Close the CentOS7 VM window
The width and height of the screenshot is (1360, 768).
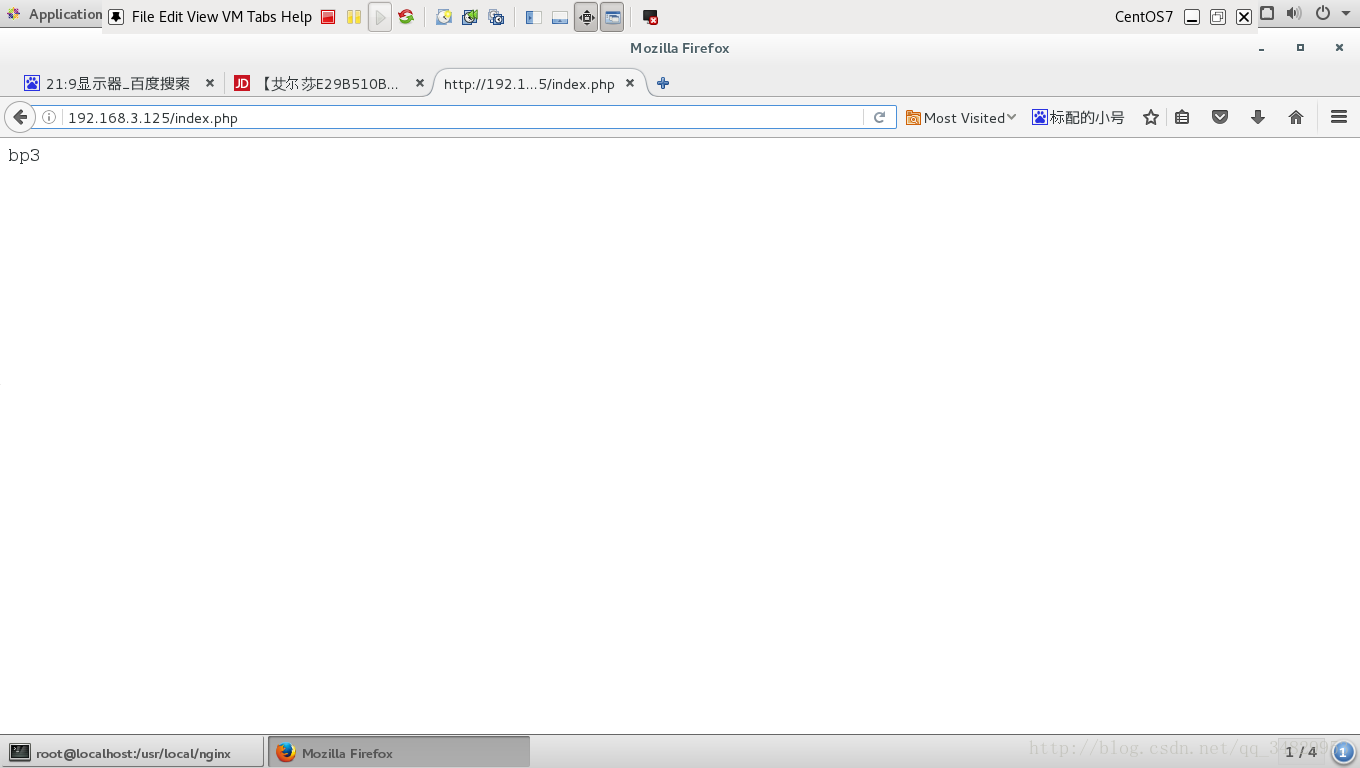1244,17
